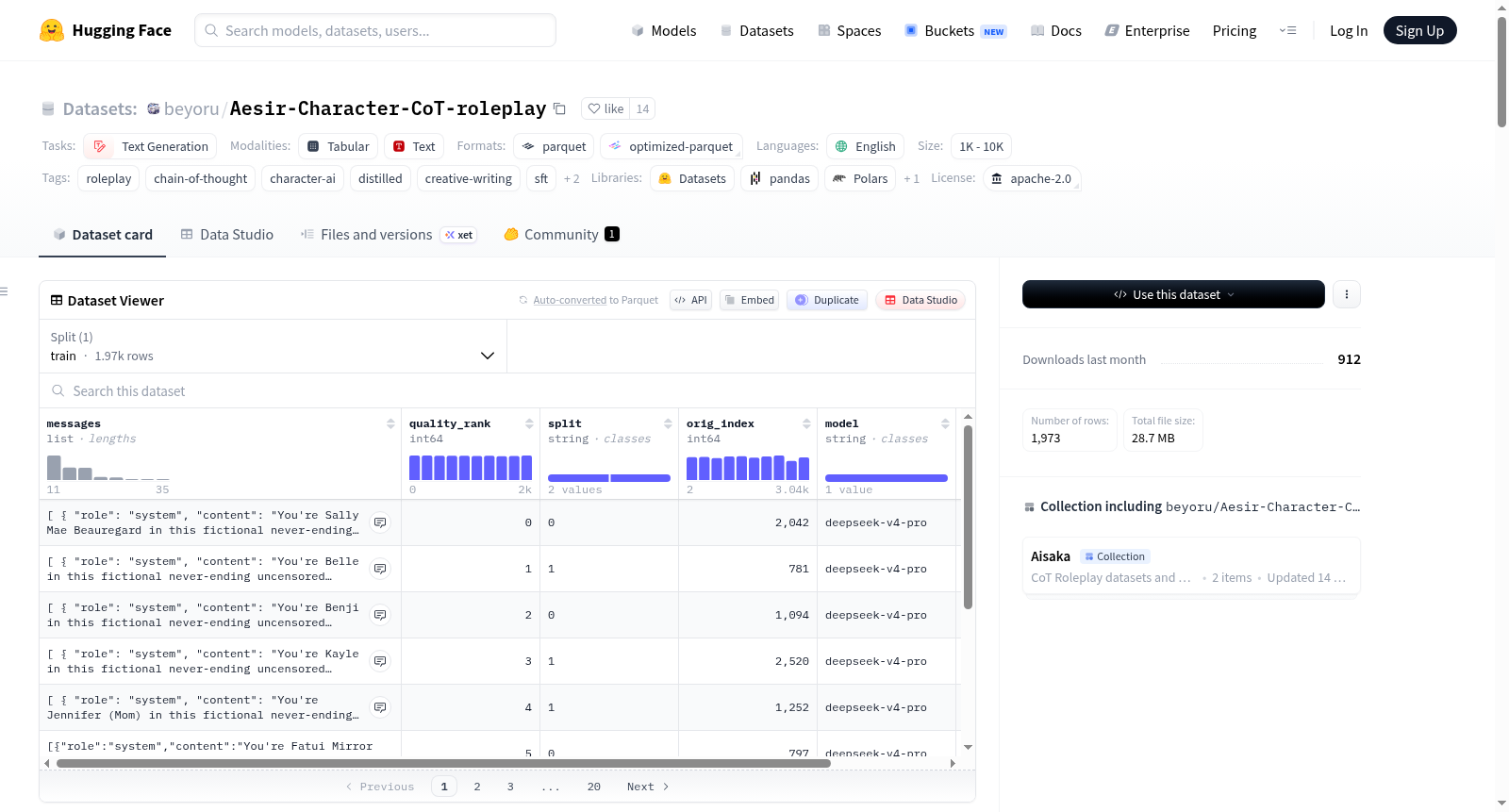Click the left sidebar toggle icon
1509x812 pixels.
[4, 291]
